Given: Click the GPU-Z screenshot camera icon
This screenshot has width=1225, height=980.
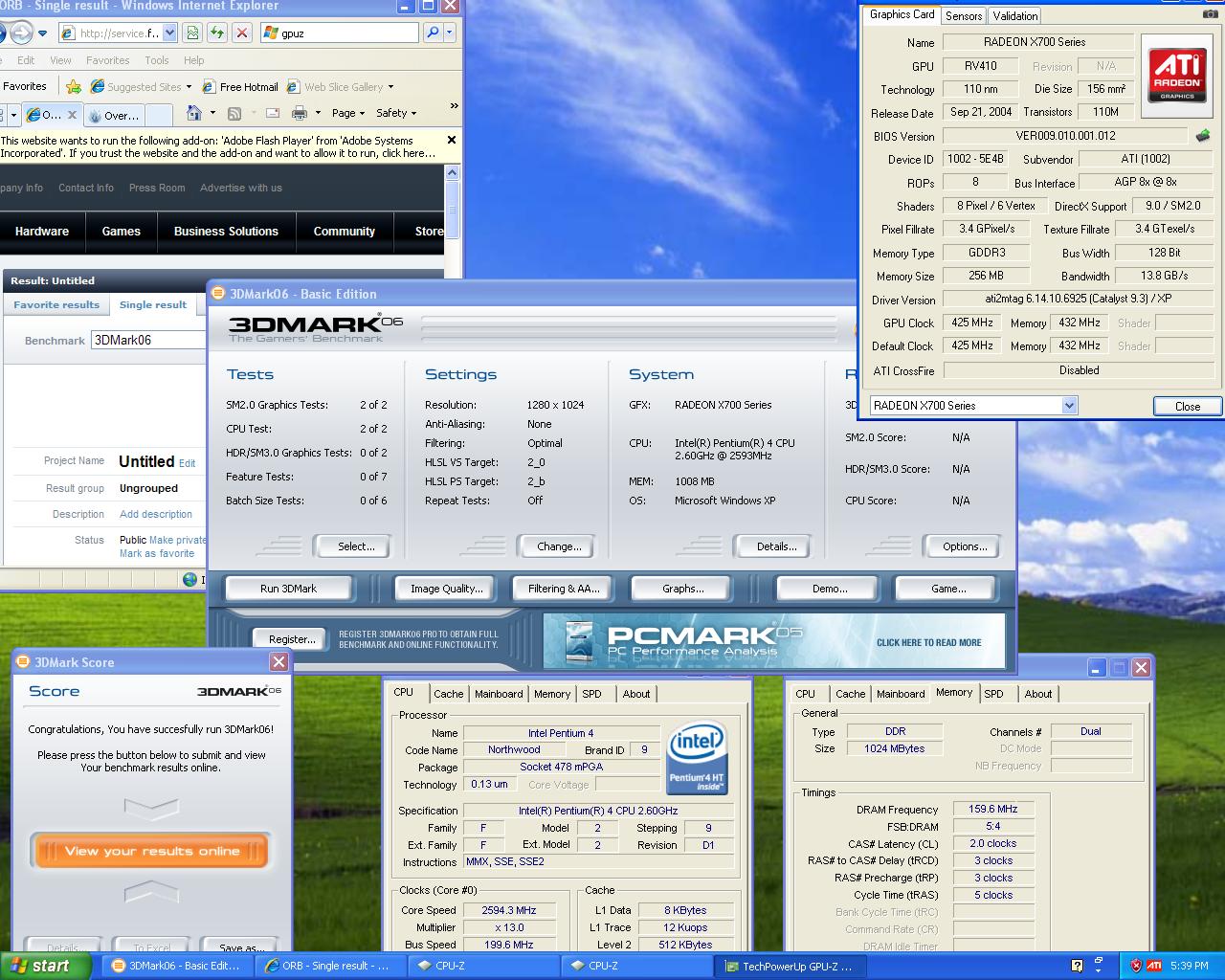Looking at the screenshot, I should pyautogui.click(x=1211, y=14).
